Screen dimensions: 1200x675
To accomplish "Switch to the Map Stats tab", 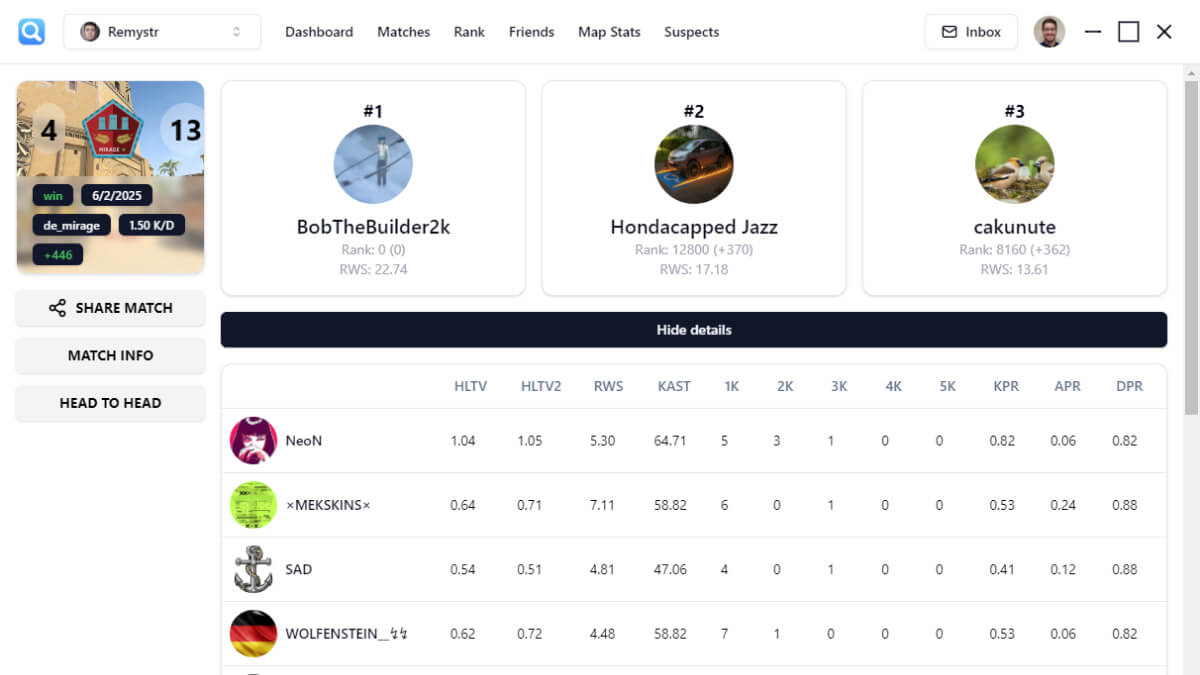I will tap(609, 32).
